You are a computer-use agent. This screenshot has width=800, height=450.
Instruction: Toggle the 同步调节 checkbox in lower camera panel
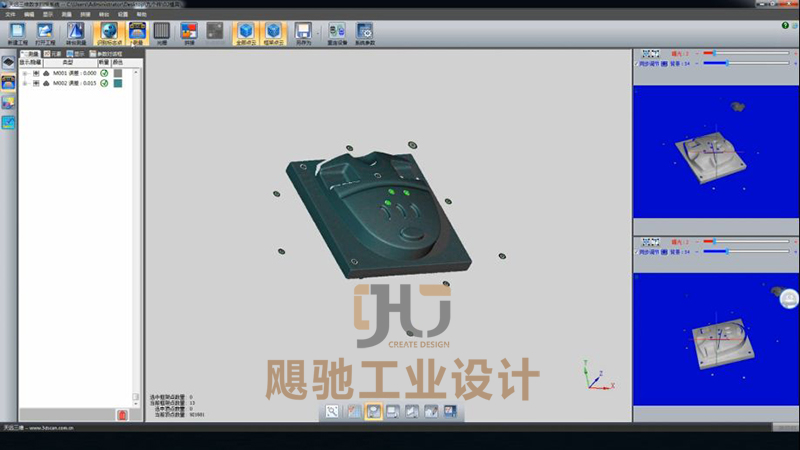(x=636, y=252)
